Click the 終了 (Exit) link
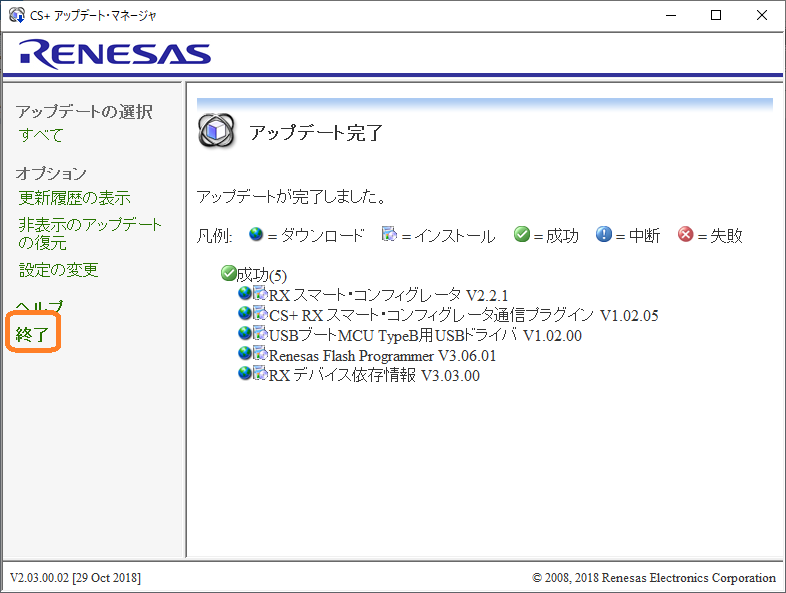786x593 pixels. click(x=32, y=333)
